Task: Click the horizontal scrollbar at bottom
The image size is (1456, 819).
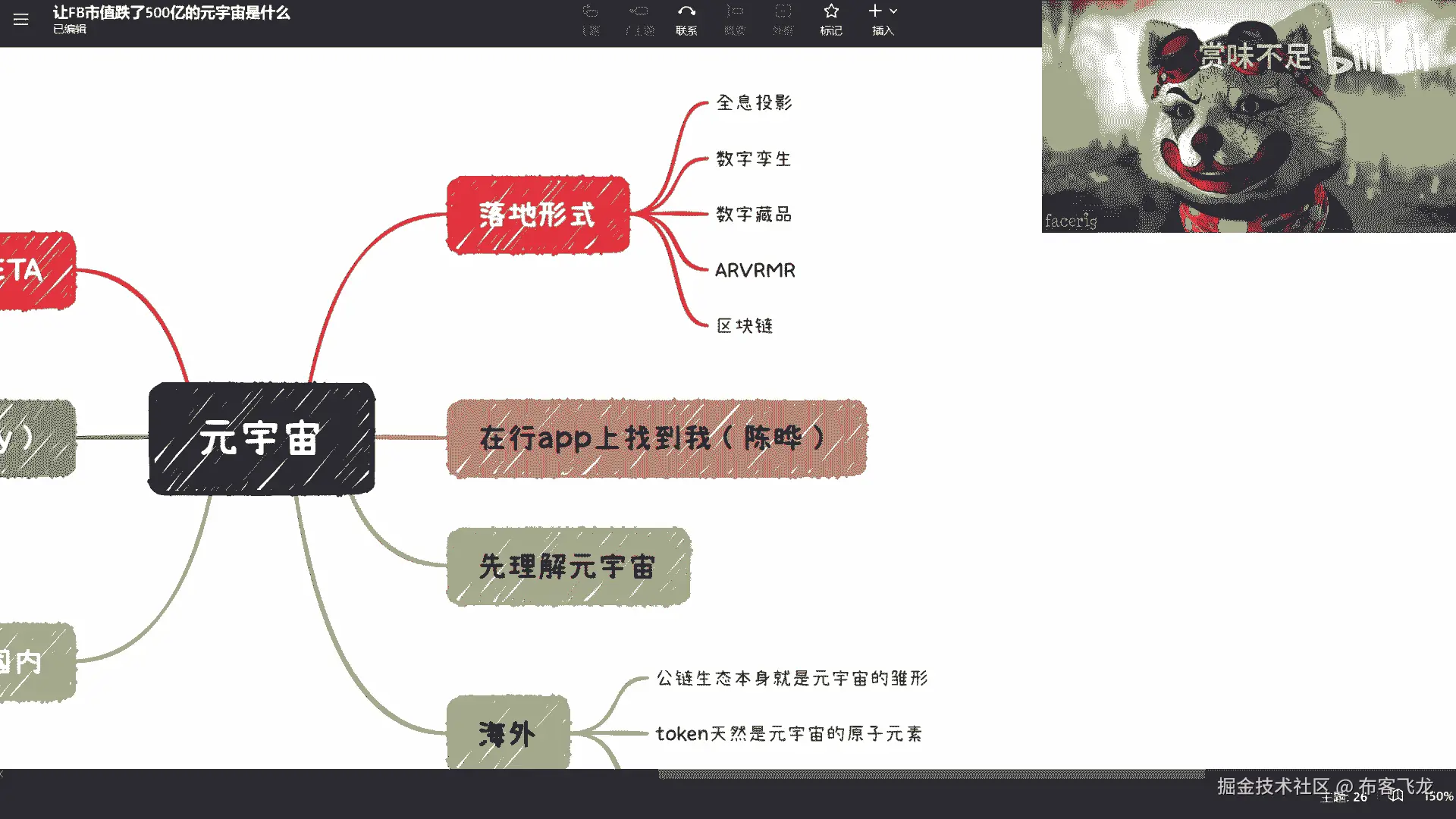Action: [x=930, y=774]
